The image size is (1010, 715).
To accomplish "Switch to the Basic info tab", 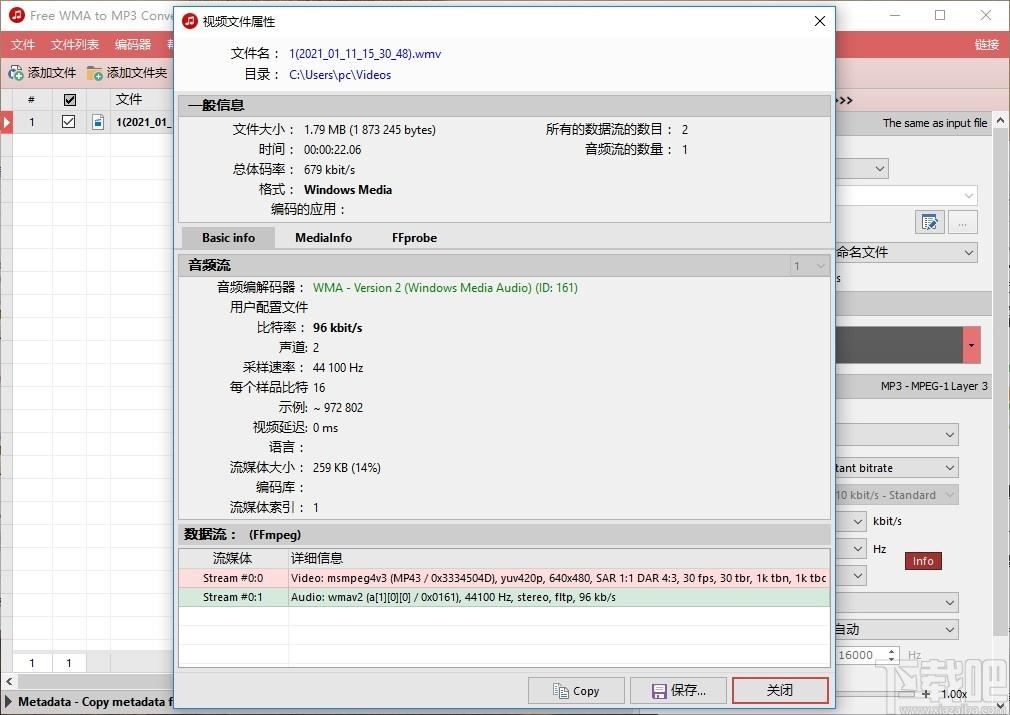I will [229, 238].
